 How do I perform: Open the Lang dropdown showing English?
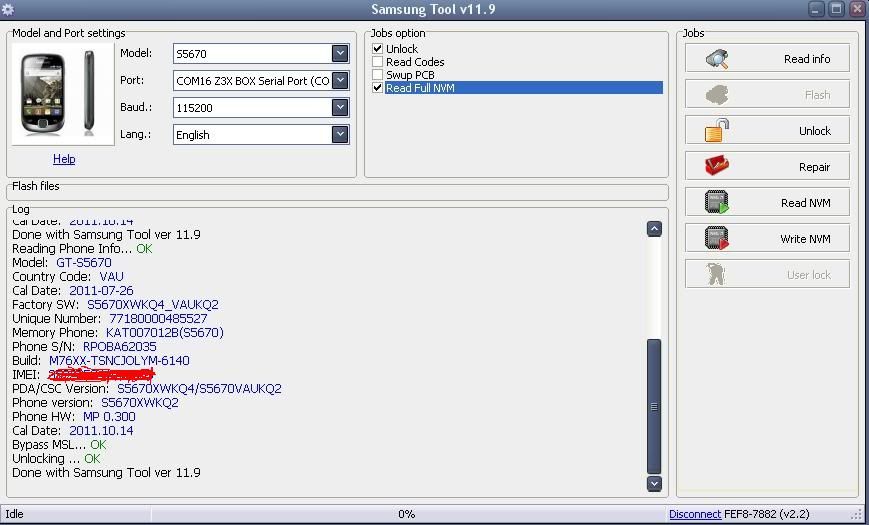[x=340, y=134]
